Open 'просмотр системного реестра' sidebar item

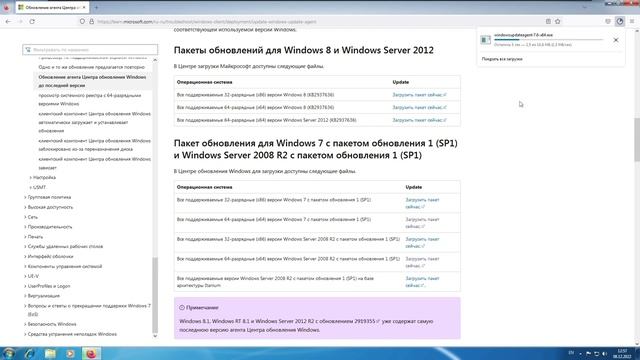[x=90, y=100]
